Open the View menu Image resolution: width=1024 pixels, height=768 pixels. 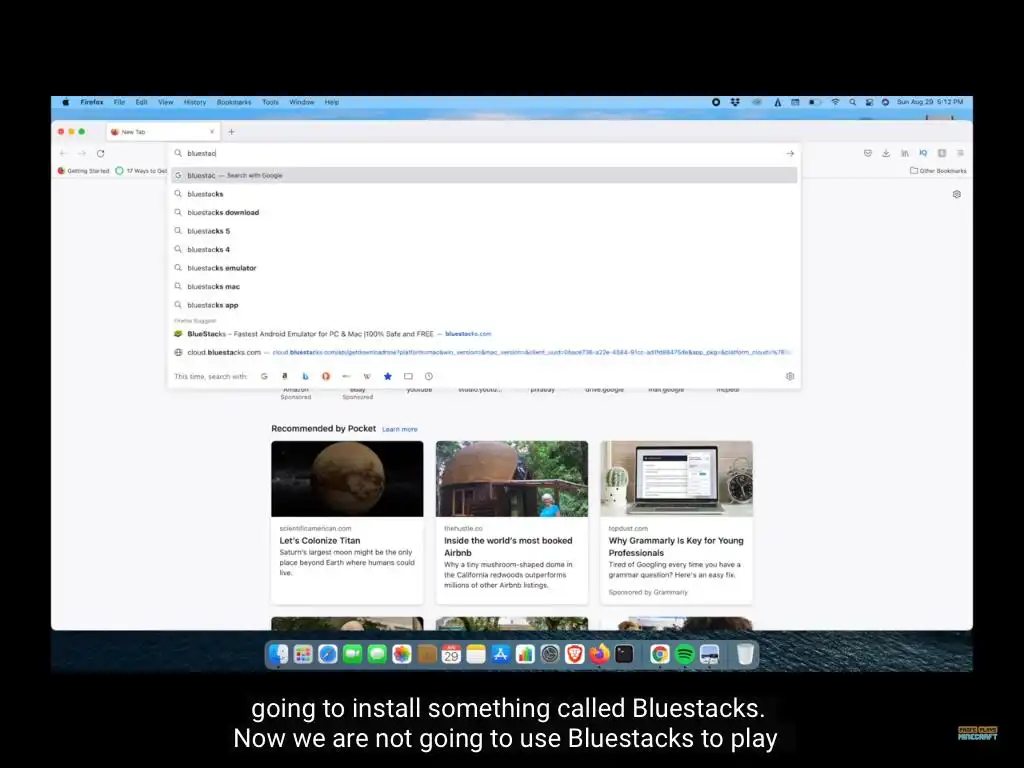(x=166, y=103)
